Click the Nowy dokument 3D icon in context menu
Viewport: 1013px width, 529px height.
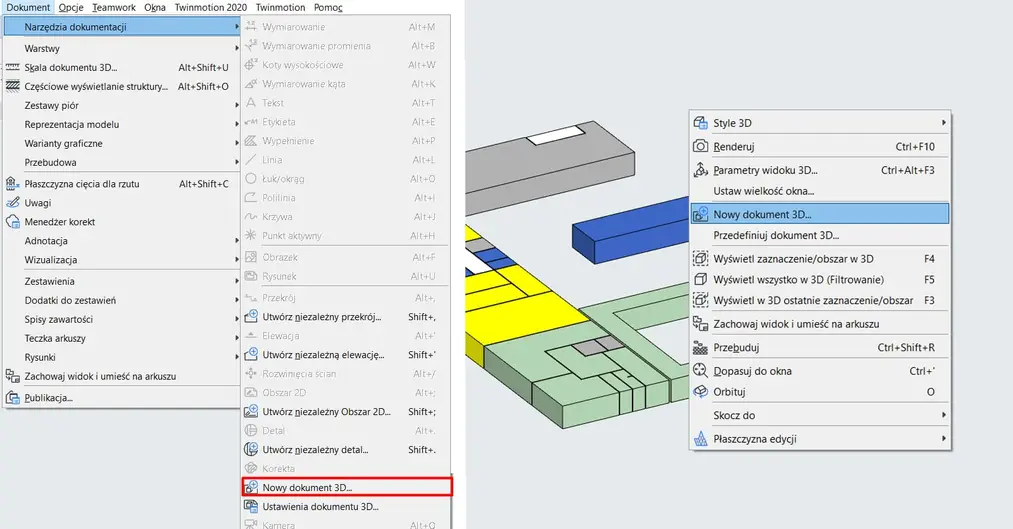click(700, 214)
